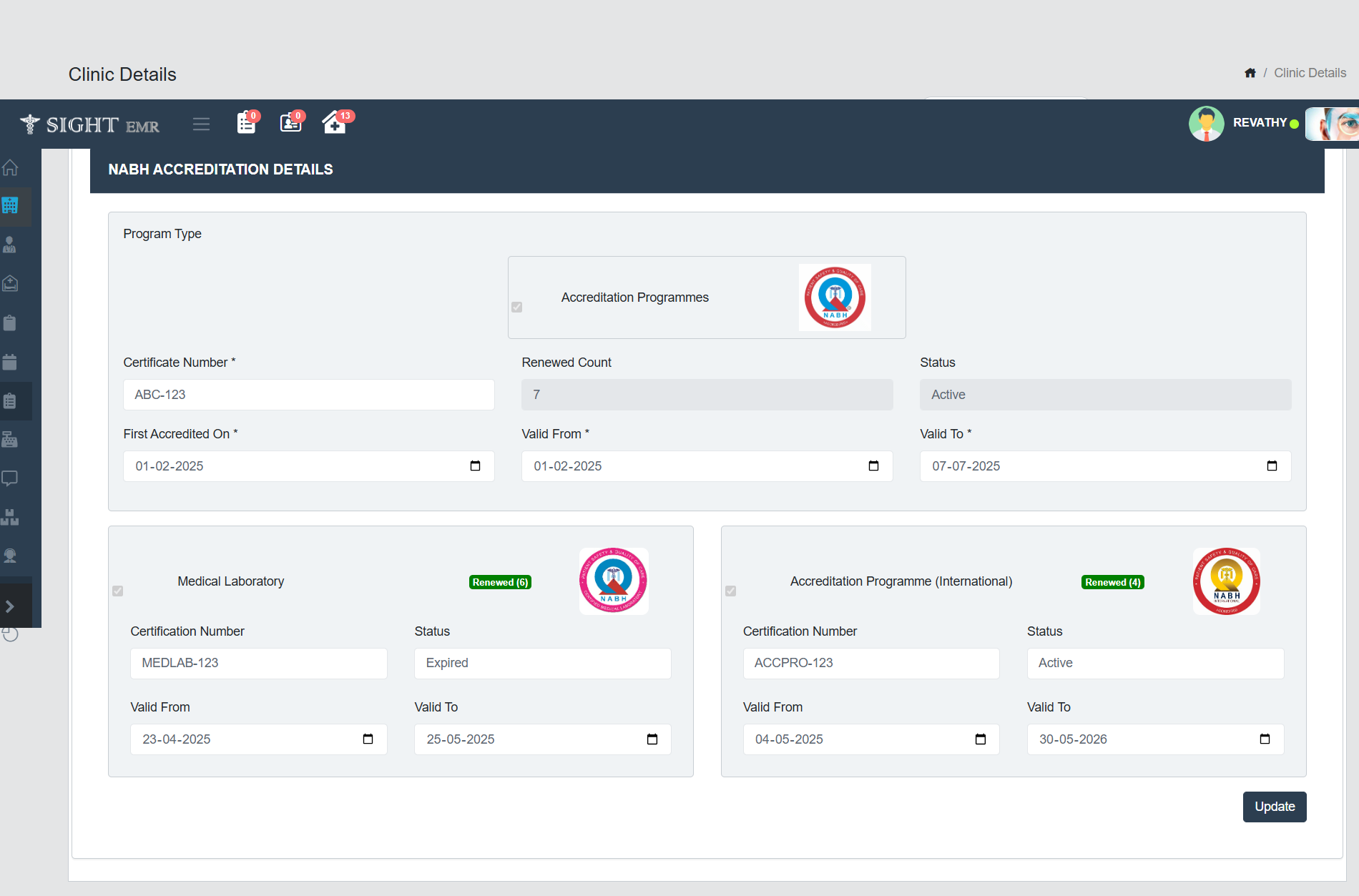Click the Update button
This screenshot has height=896, width=1359.
(1274, 807)
